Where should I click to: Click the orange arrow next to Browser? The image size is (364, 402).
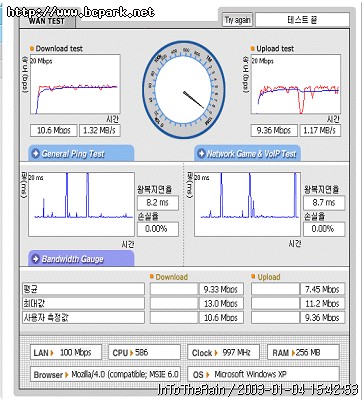coord(67,375)
